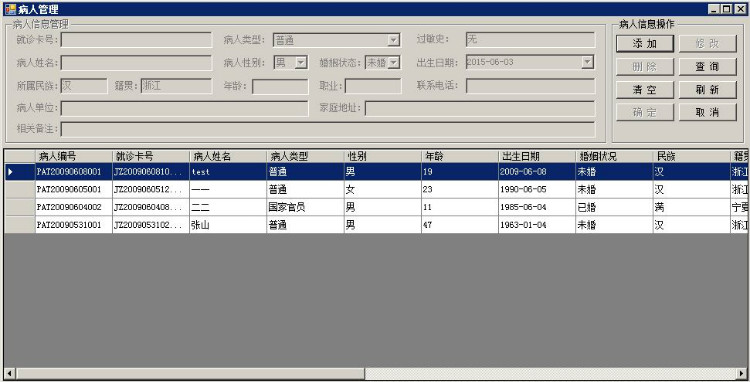The image size is (750, 382).
Task: Open the 病人类型 dropdown arrow
Action: tap(393, 40)
